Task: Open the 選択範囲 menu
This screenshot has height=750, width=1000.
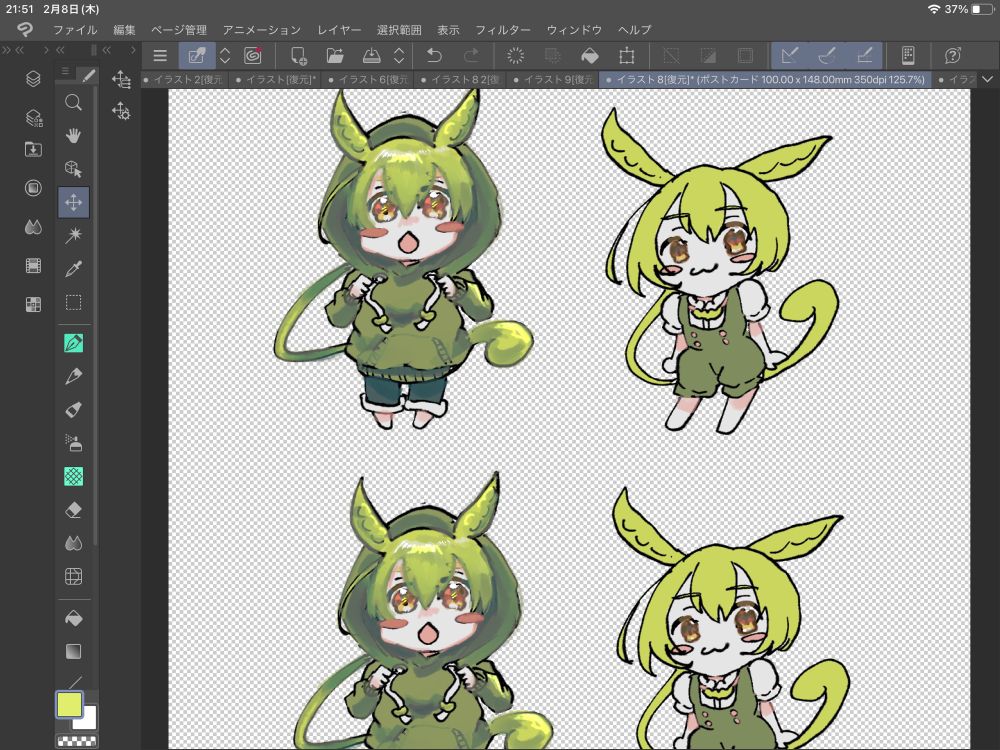Action: point(399,30)
